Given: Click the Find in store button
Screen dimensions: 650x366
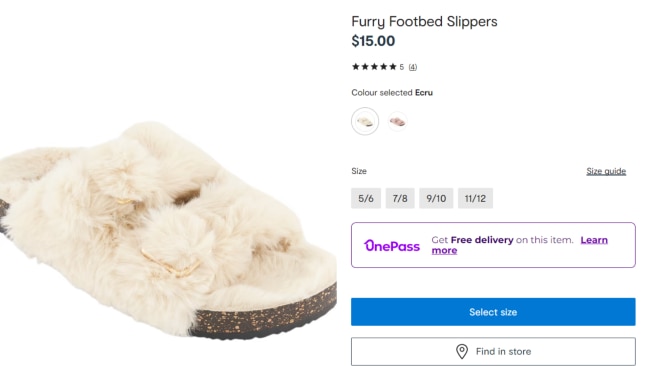Looking at the screenshot, I should pyautogui.click(x=493, y=351).
